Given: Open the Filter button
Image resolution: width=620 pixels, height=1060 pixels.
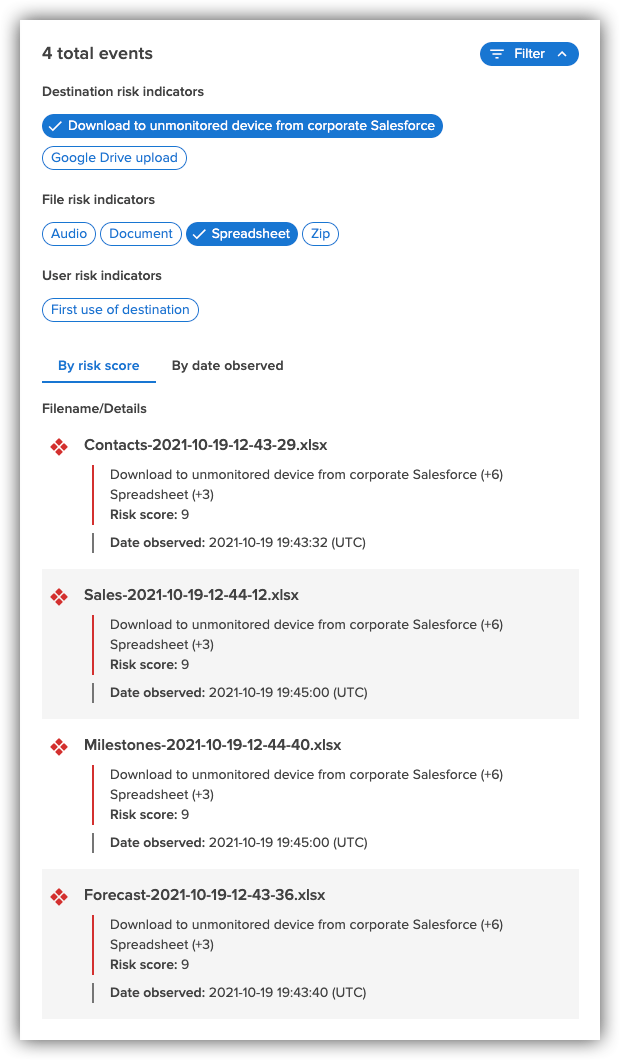Looking at the screenshot, I should pos(529,54).
